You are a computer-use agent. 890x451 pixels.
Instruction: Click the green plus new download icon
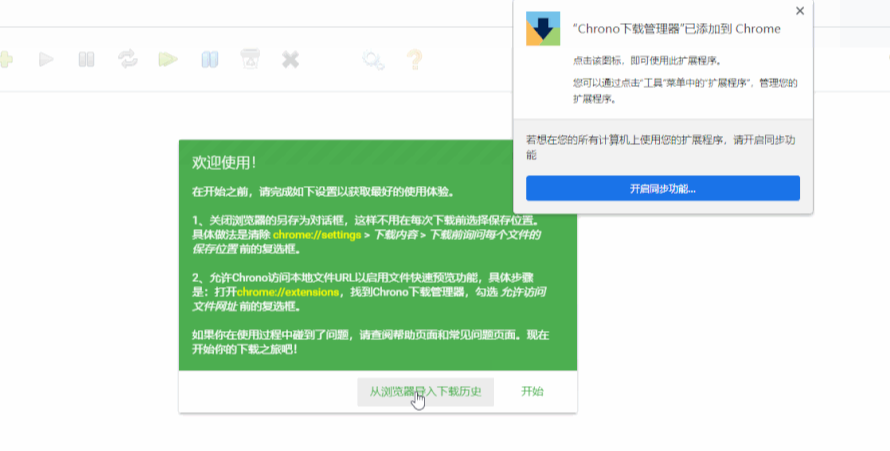(x=6, y=59)
